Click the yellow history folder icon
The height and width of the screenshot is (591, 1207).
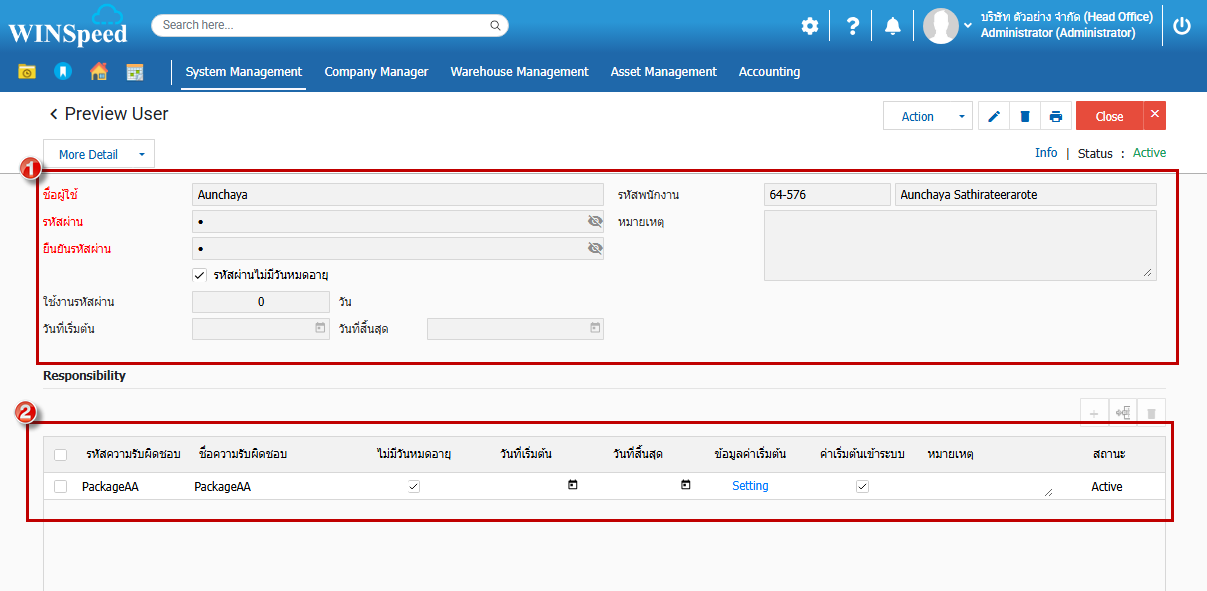click(27, 72)
